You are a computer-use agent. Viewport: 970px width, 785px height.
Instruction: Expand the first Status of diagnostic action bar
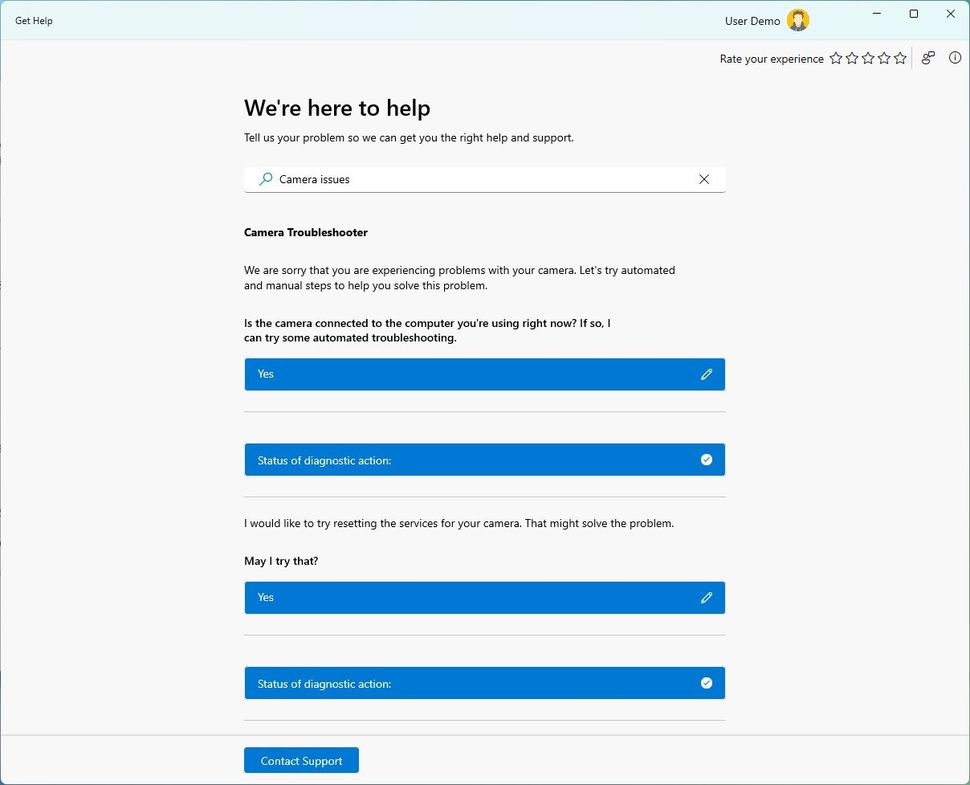pos(484,459)
